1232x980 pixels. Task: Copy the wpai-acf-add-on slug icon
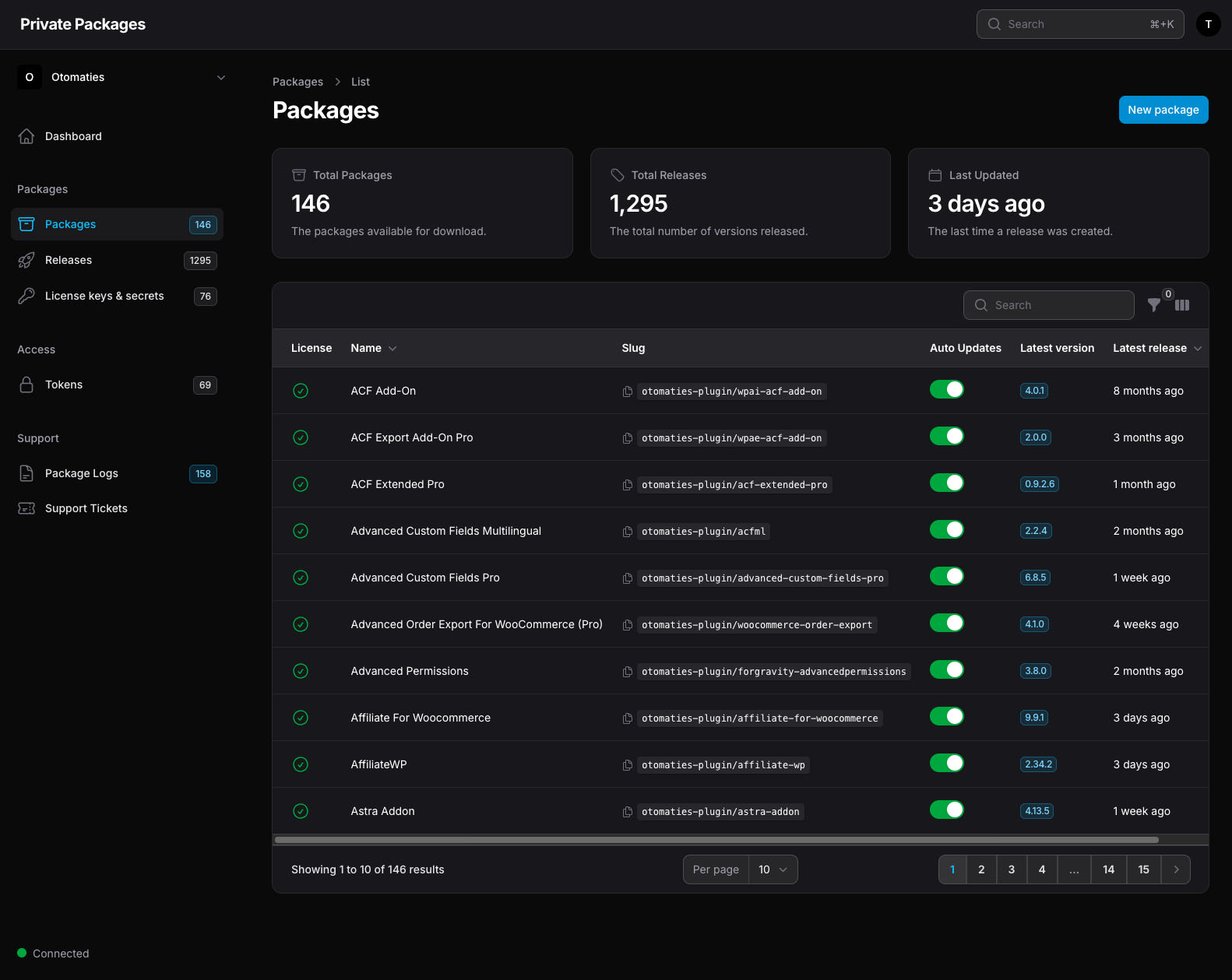(x=628, y=392)
